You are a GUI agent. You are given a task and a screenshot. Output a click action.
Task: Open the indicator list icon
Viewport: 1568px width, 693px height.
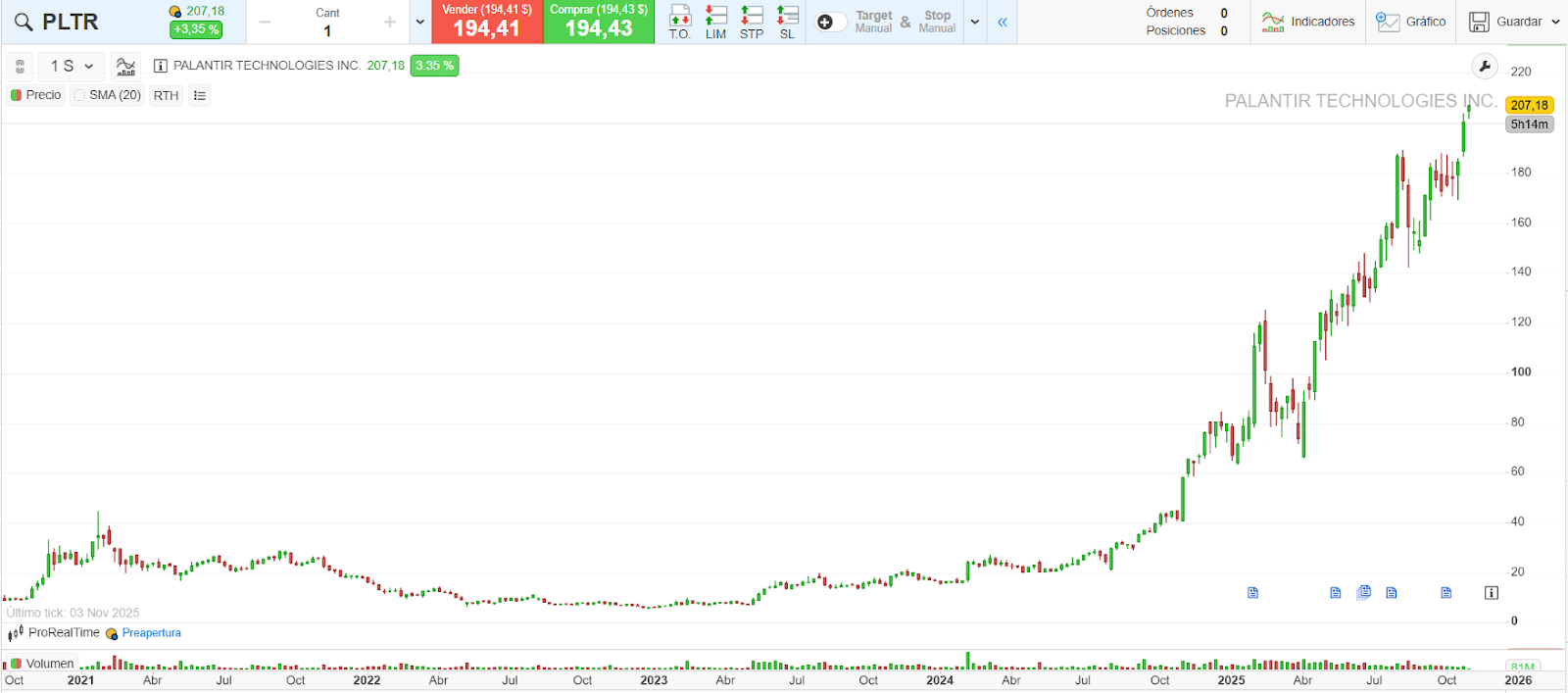(199, 95)
